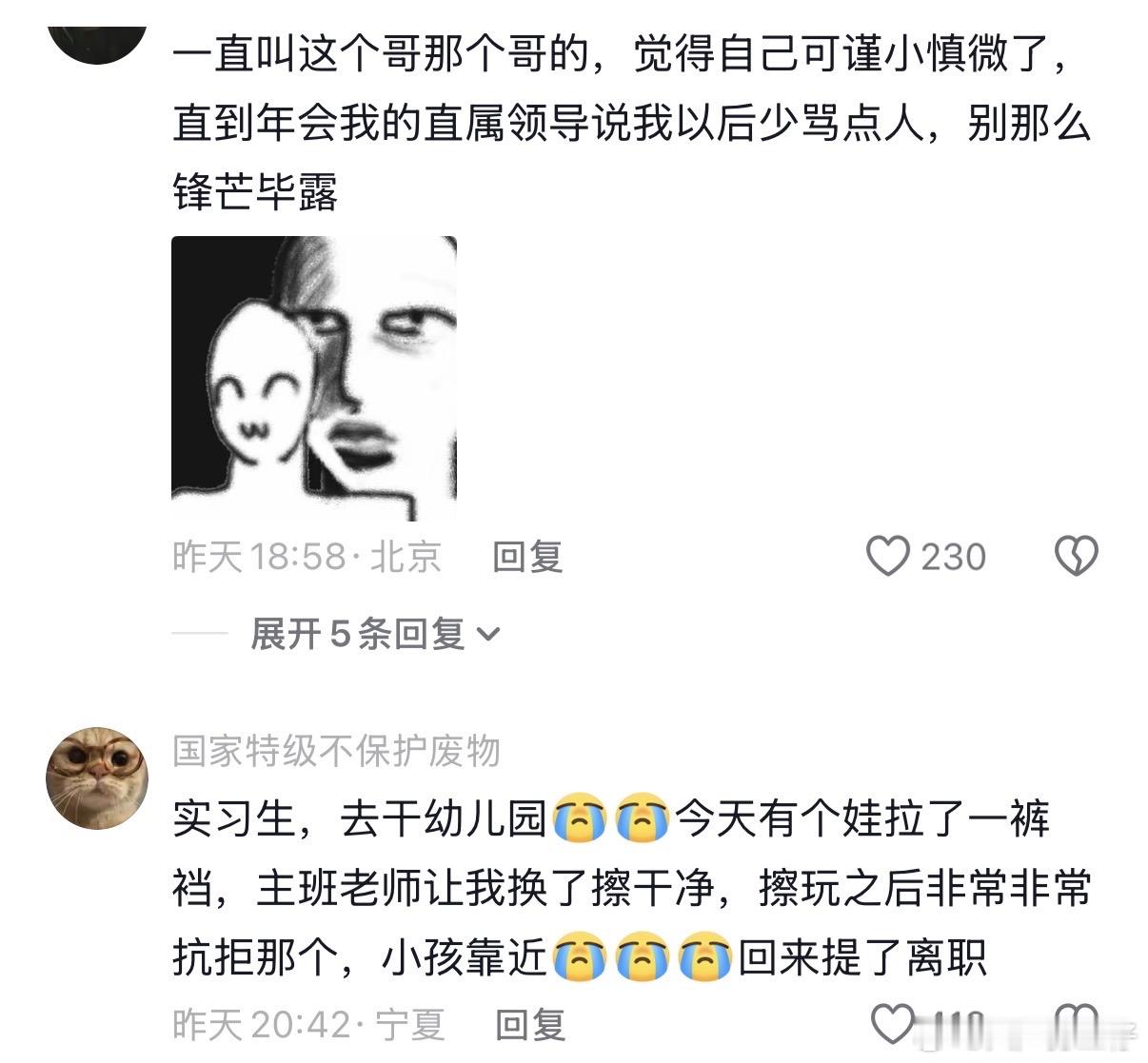
Task: Open the cat-with-glasses profile avatar
Action: pos(97,778)
